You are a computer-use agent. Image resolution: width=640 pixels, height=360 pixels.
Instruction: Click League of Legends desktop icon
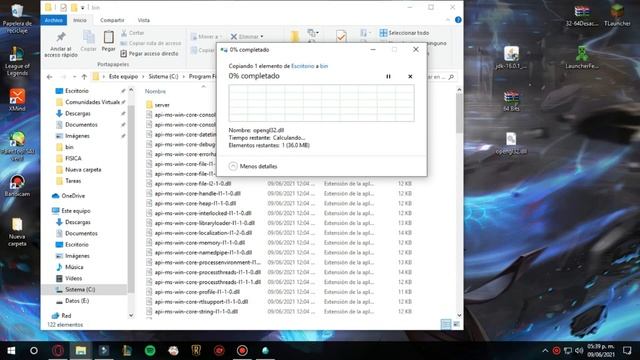point(17,61)
